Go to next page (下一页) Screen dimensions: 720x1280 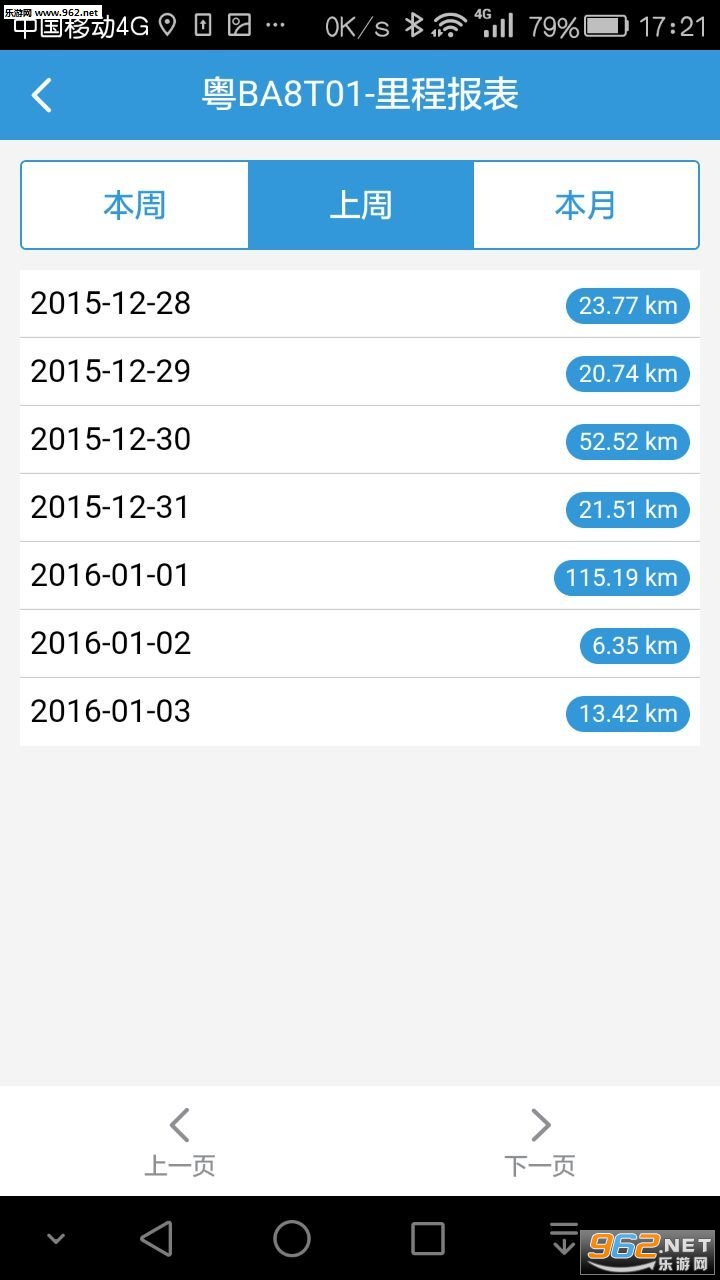540,1141
